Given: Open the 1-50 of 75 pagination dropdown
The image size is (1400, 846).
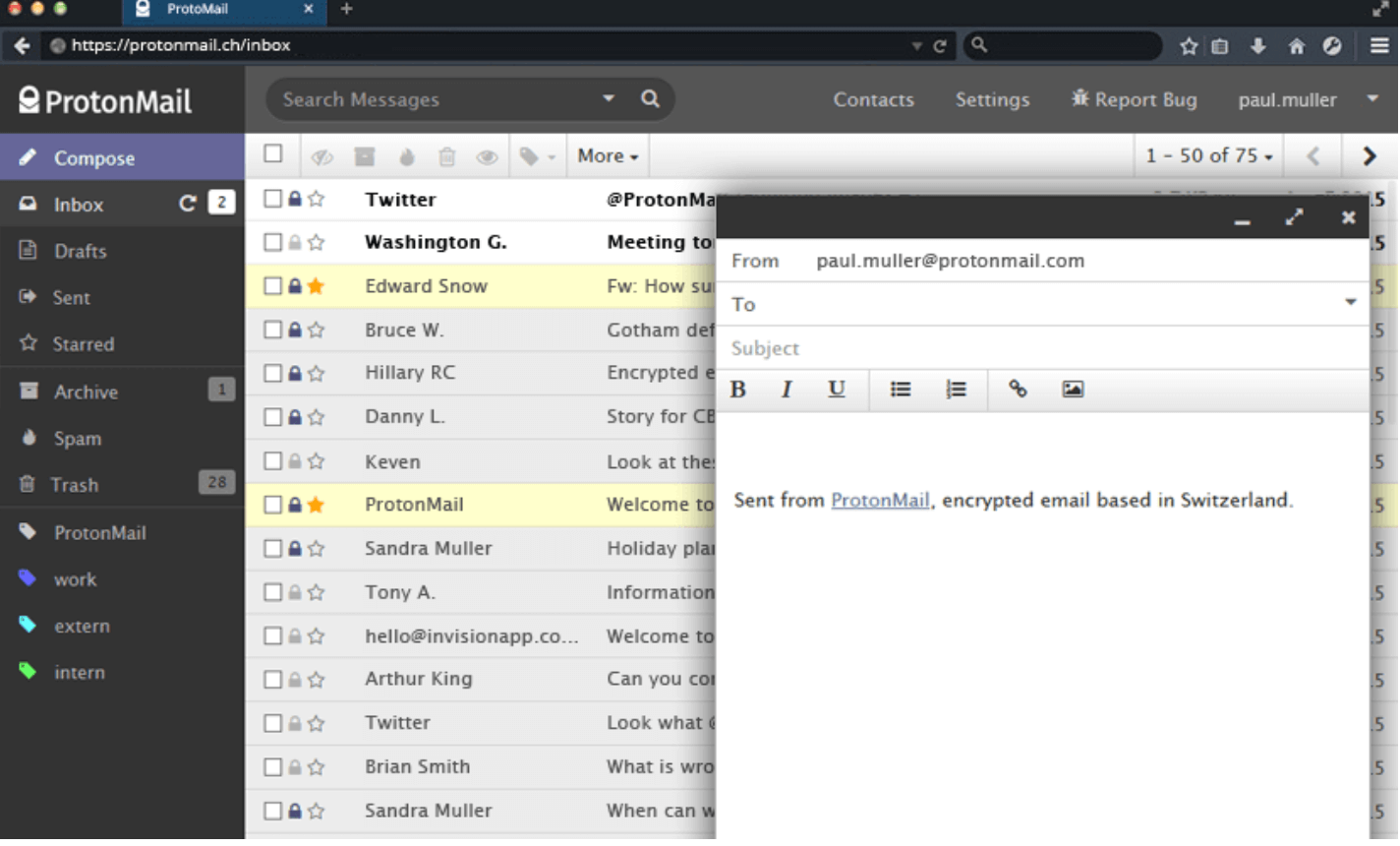Looking at the screenshot, I should (x=1207, y=154).
